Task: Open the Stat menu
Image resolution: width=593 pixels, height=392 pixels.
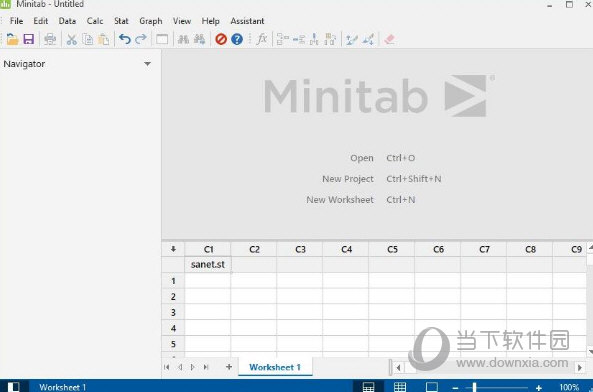Action: coord(121,21)
